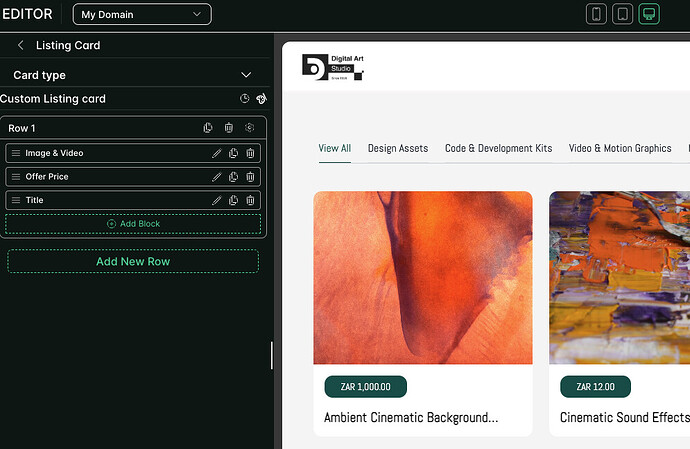
Task: Click the Offer Price drag handle
Action: 16,177
